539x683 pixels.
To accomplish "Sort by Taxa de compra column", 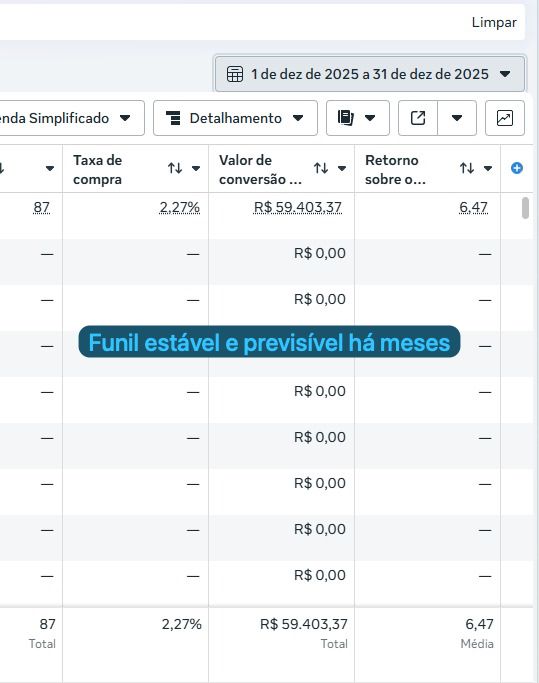I will click(175, 168).
